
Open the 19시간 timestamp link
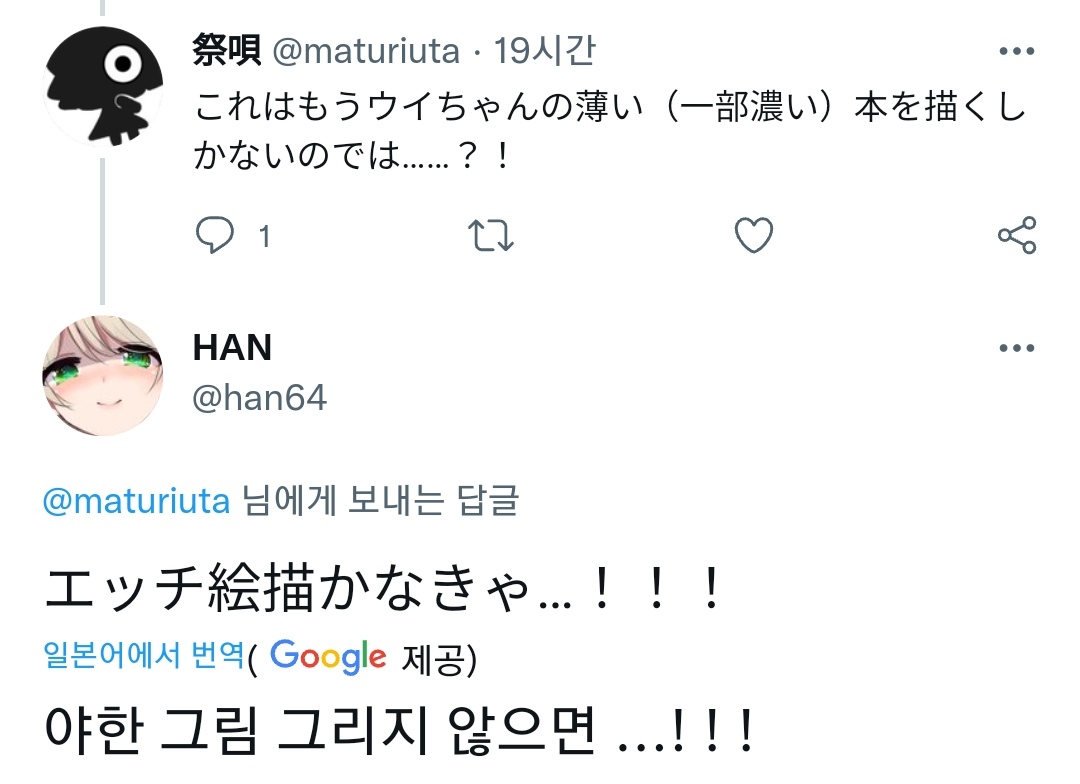point(544,50)
